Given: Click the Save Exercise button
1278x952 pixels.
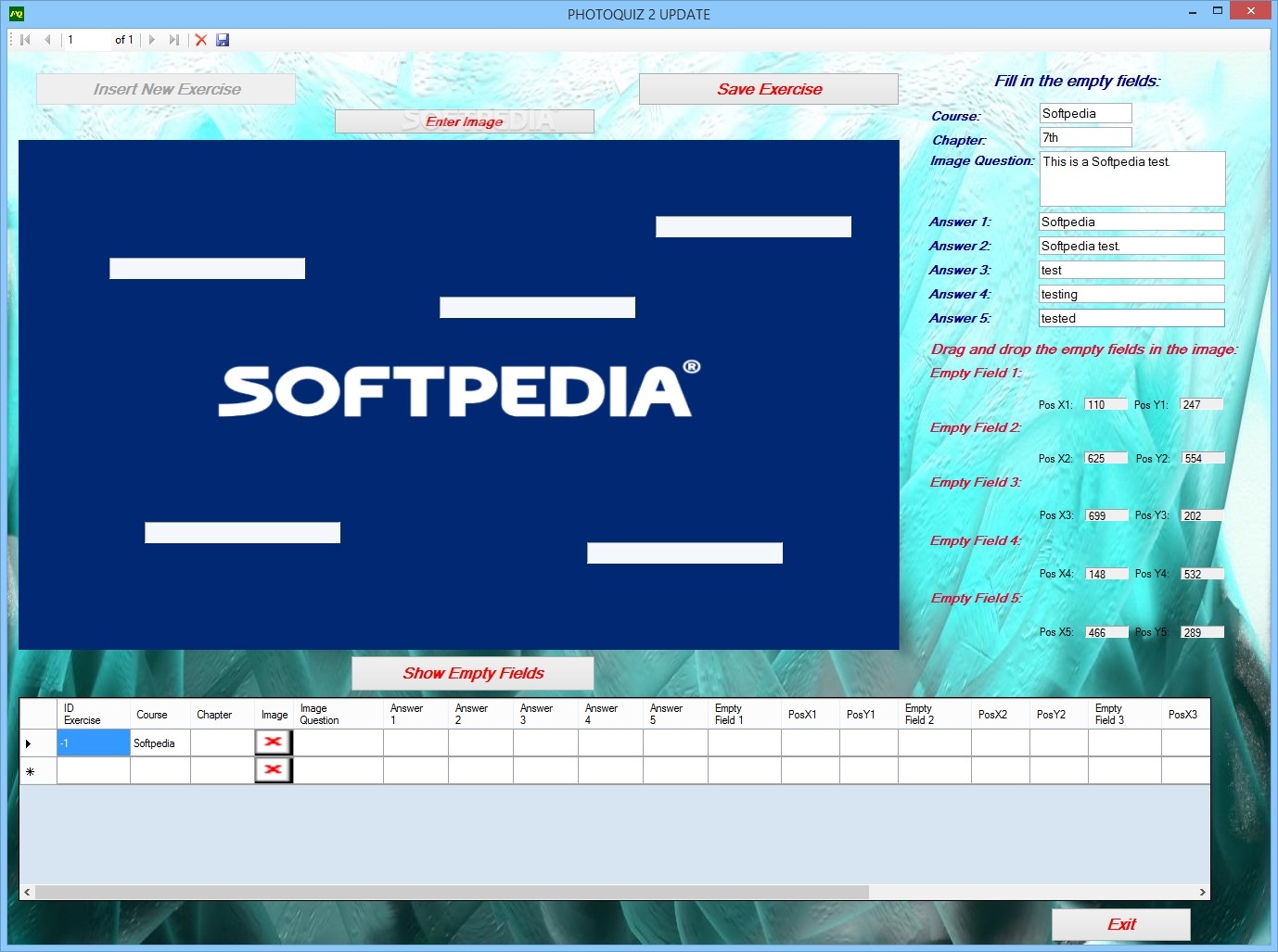Looking at the screenshot, I should pyautogui.click(x=769, y=89).
